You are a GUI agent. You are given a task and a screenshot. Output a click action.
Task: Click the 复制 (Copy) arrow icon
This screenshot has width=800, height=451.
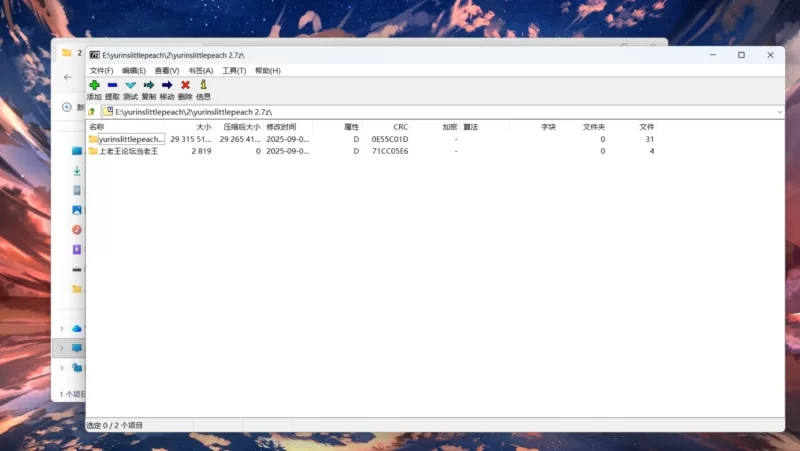click(x=148, y=86)
